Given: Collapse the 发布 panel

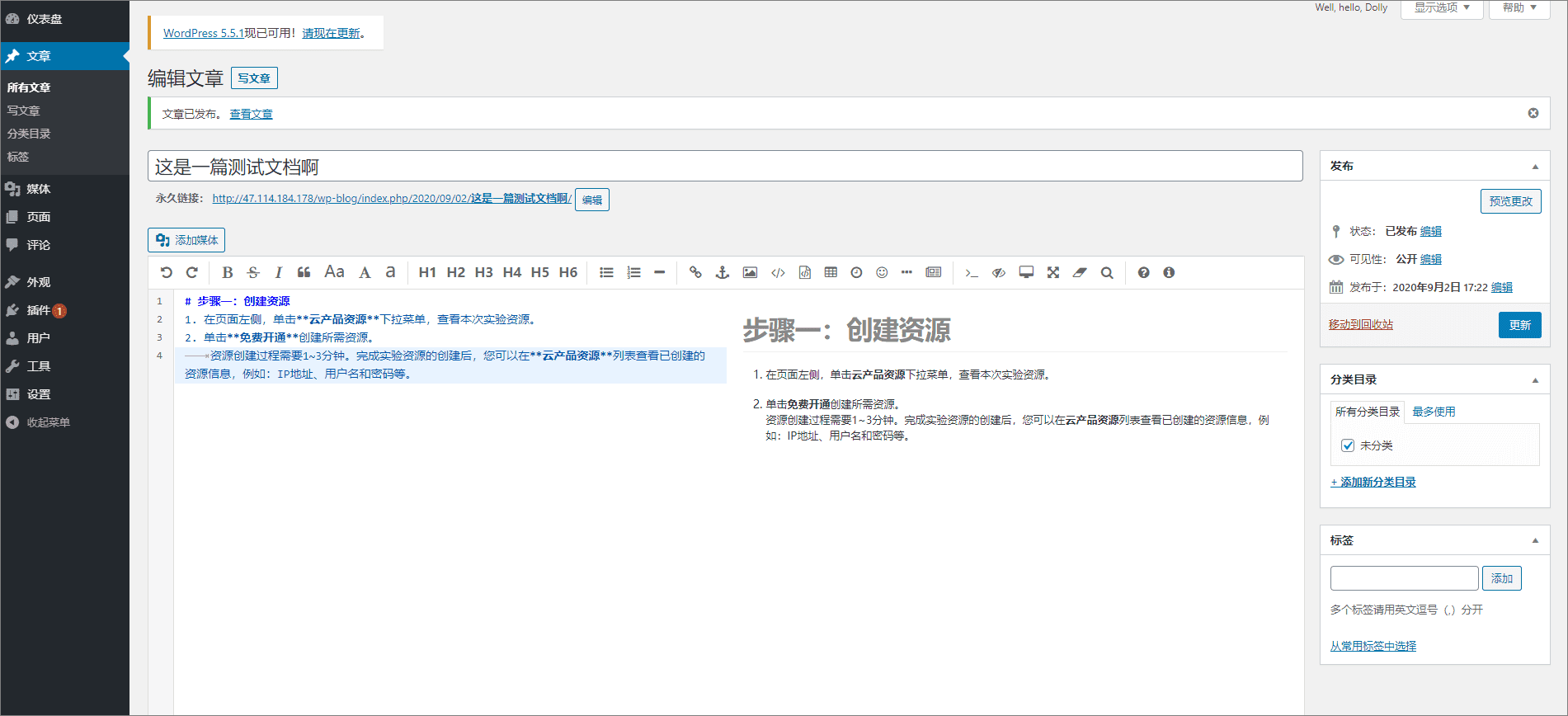Looking at the screenshot, I should point(1535,167).
